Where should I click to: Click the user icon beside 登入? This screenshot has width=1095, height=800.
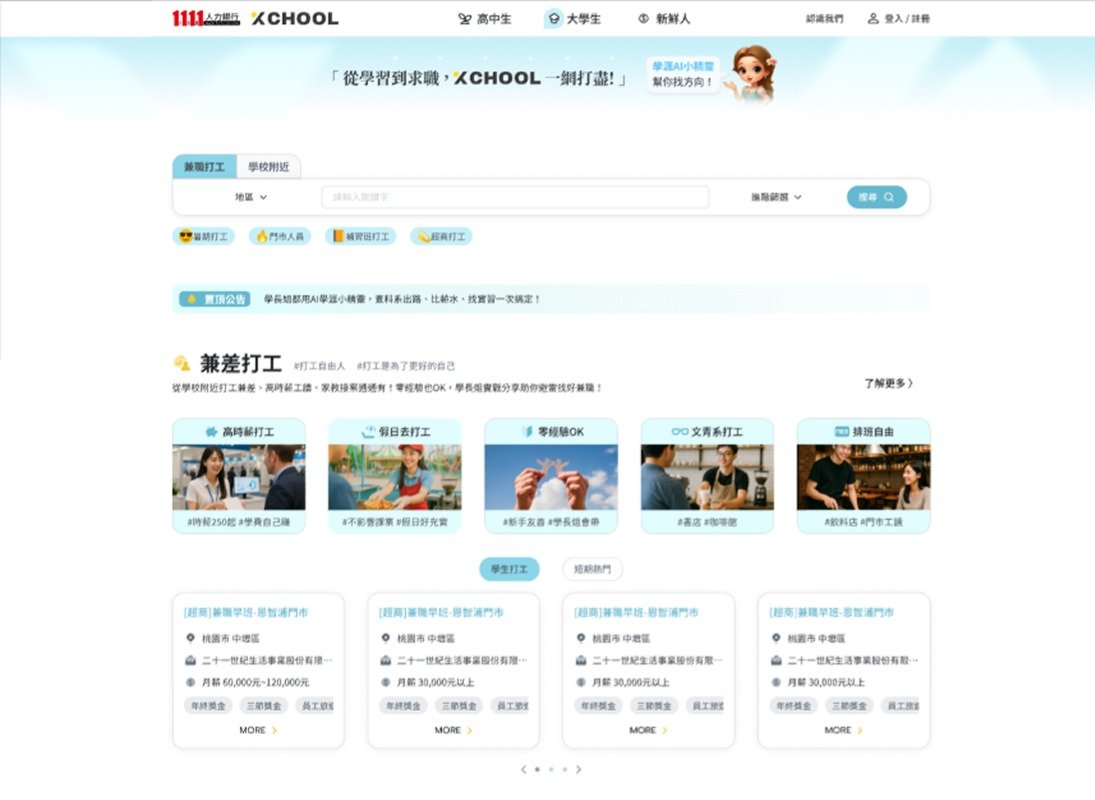point(873,19)
